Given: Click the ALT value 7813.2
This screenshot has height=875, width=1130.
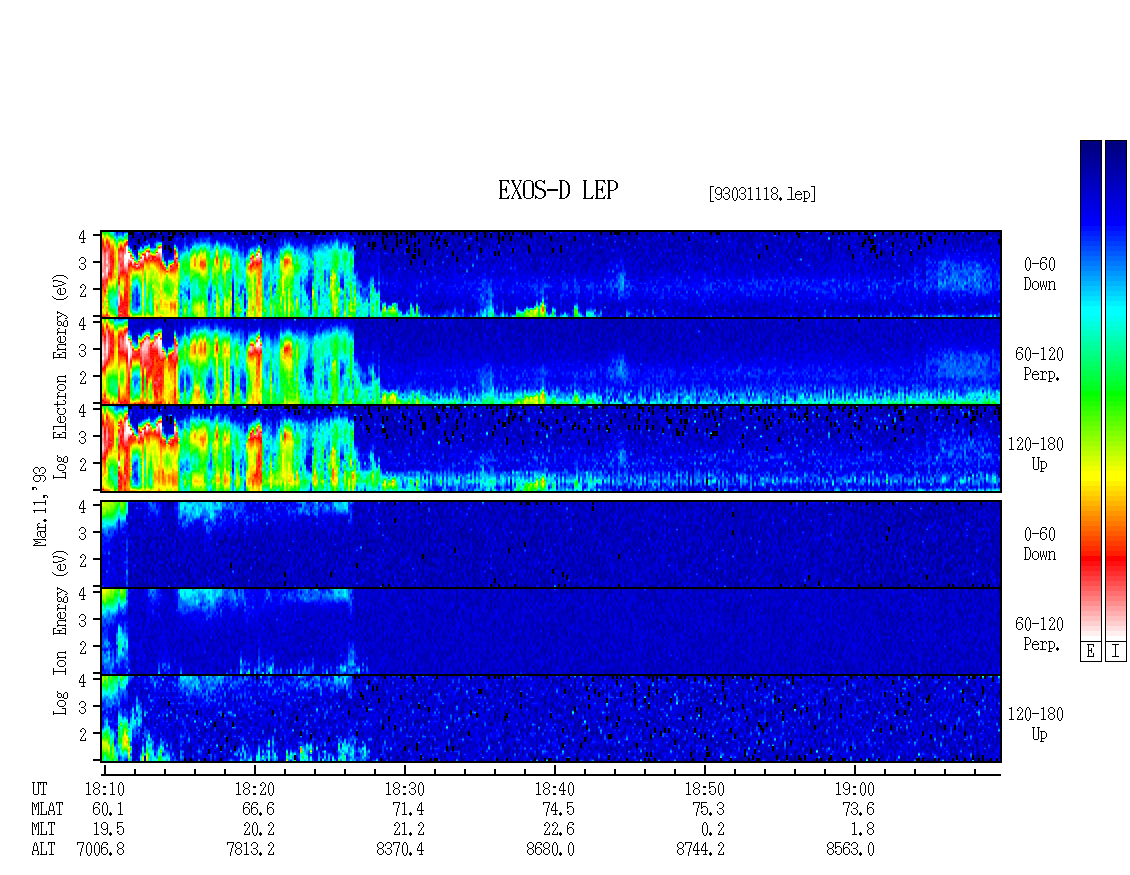Looking at the screenshot, I should pos(250,850).
